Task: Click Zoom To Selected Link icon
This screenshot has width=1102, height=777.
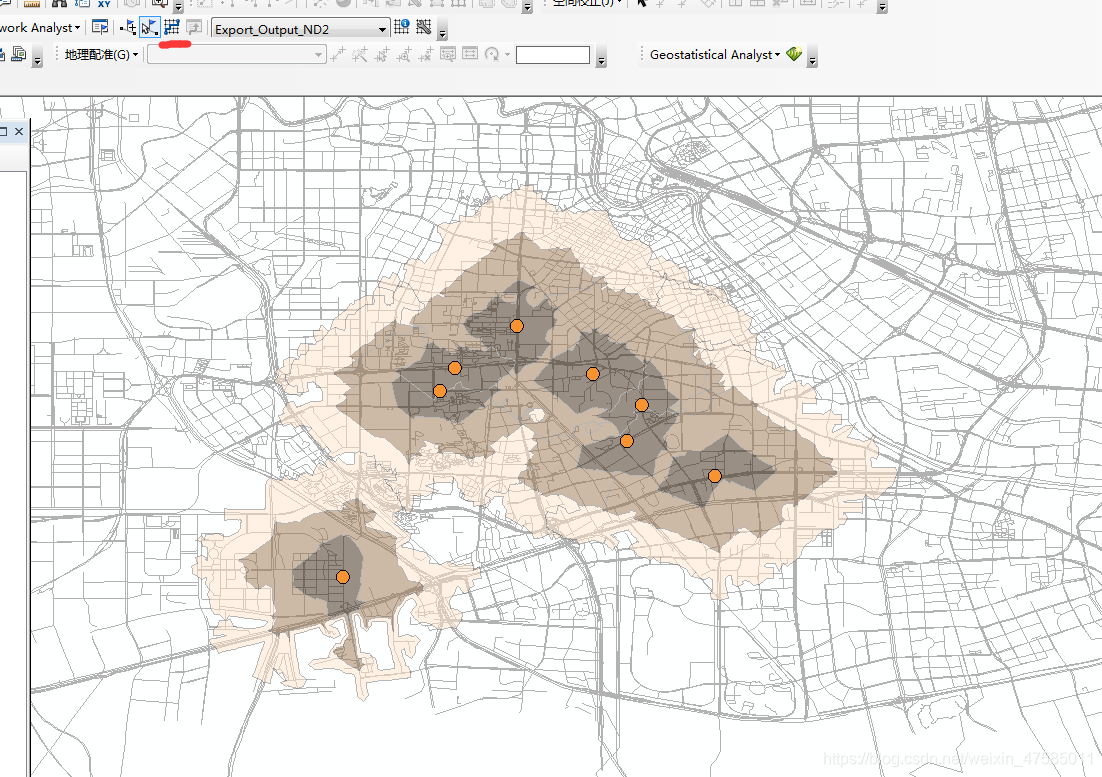Action: (x=403, y=54)
